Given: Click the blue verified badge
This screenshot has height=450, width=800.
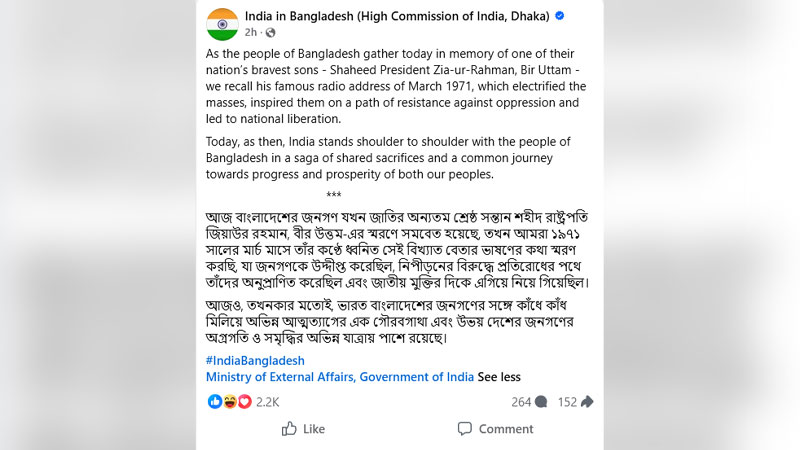Looking at the screenshot, I should pyautogui.click(x=560, y=16).
